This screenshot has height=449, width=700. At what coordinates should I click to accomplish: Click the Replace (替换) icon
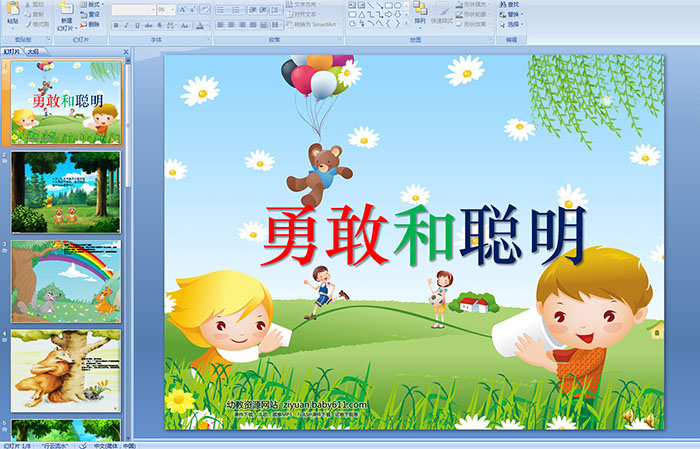pos(510,14)
